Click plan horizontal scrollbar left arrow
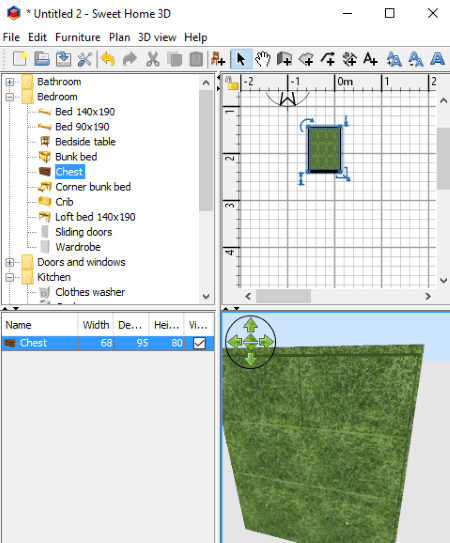Image resolution: width=450 pixels, height=543 pixels. 248,296
